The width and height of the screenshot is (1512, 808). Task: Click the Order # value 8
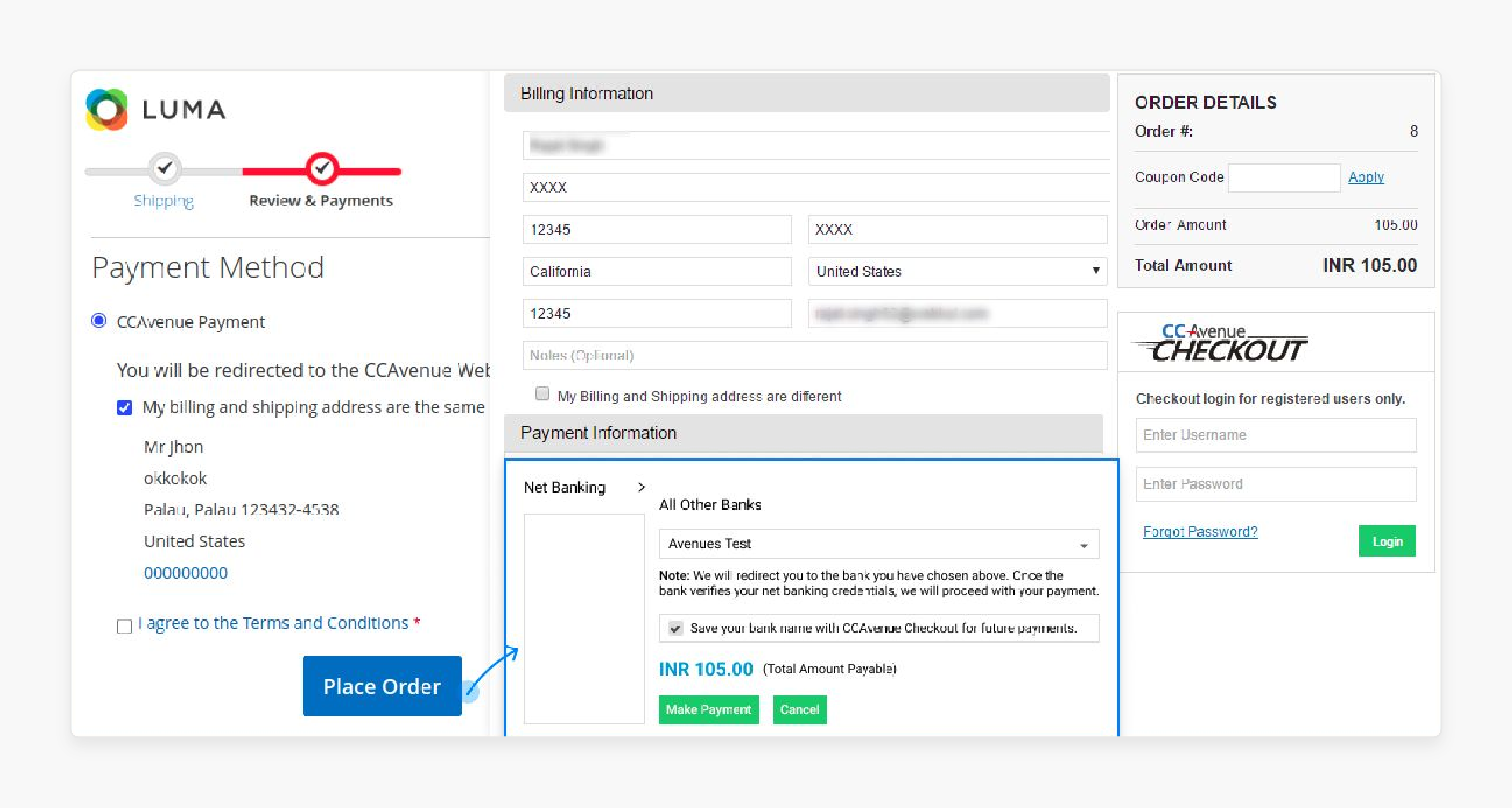coord(1414,131)
